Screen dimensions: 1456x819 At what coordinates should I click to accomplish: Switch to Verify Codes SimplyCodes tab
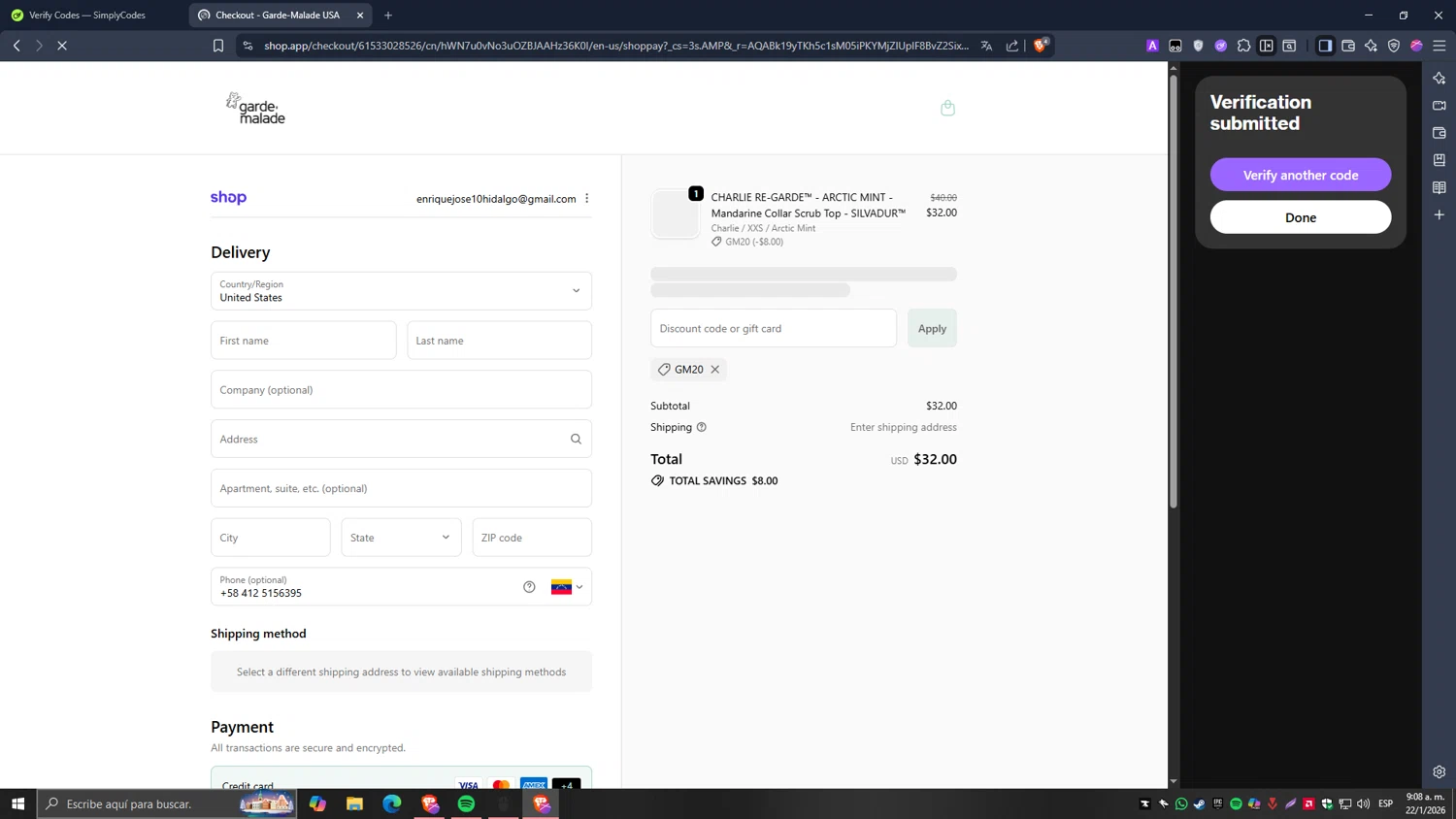tap(87, 16)
